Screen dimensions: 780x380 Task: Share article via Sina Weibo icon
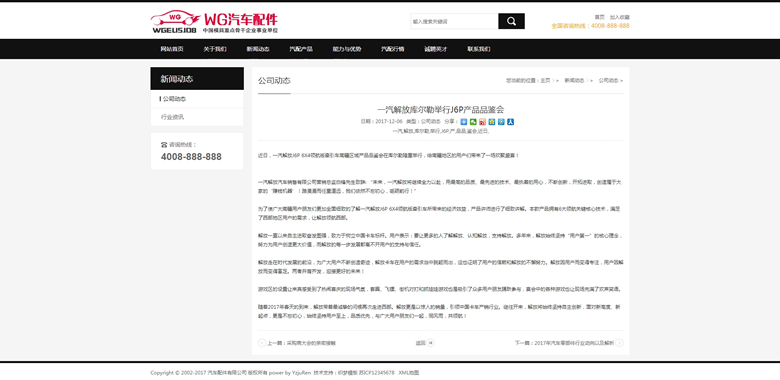(483, 122)
